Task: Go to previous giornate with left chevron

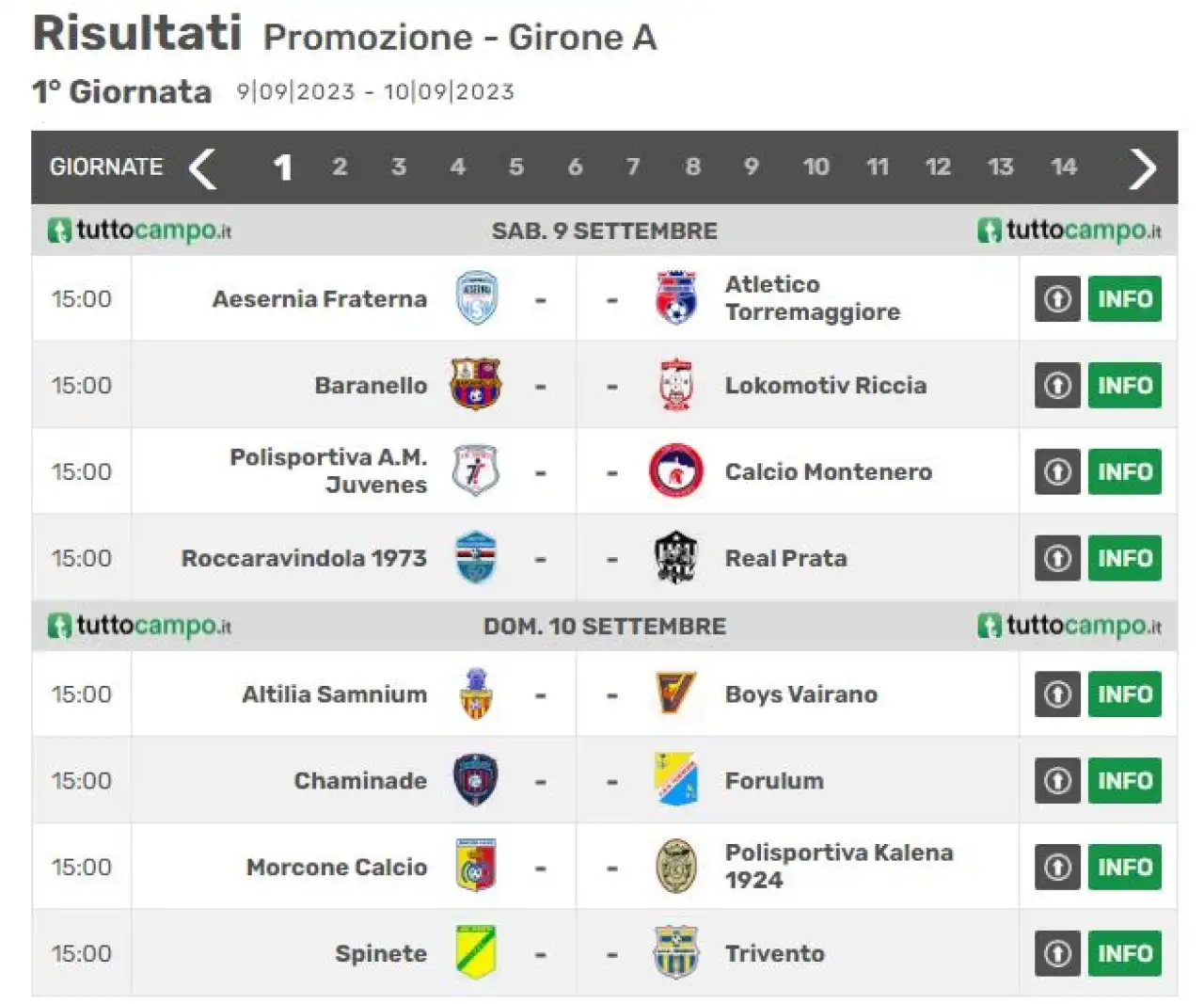Action: pos(202,168)
